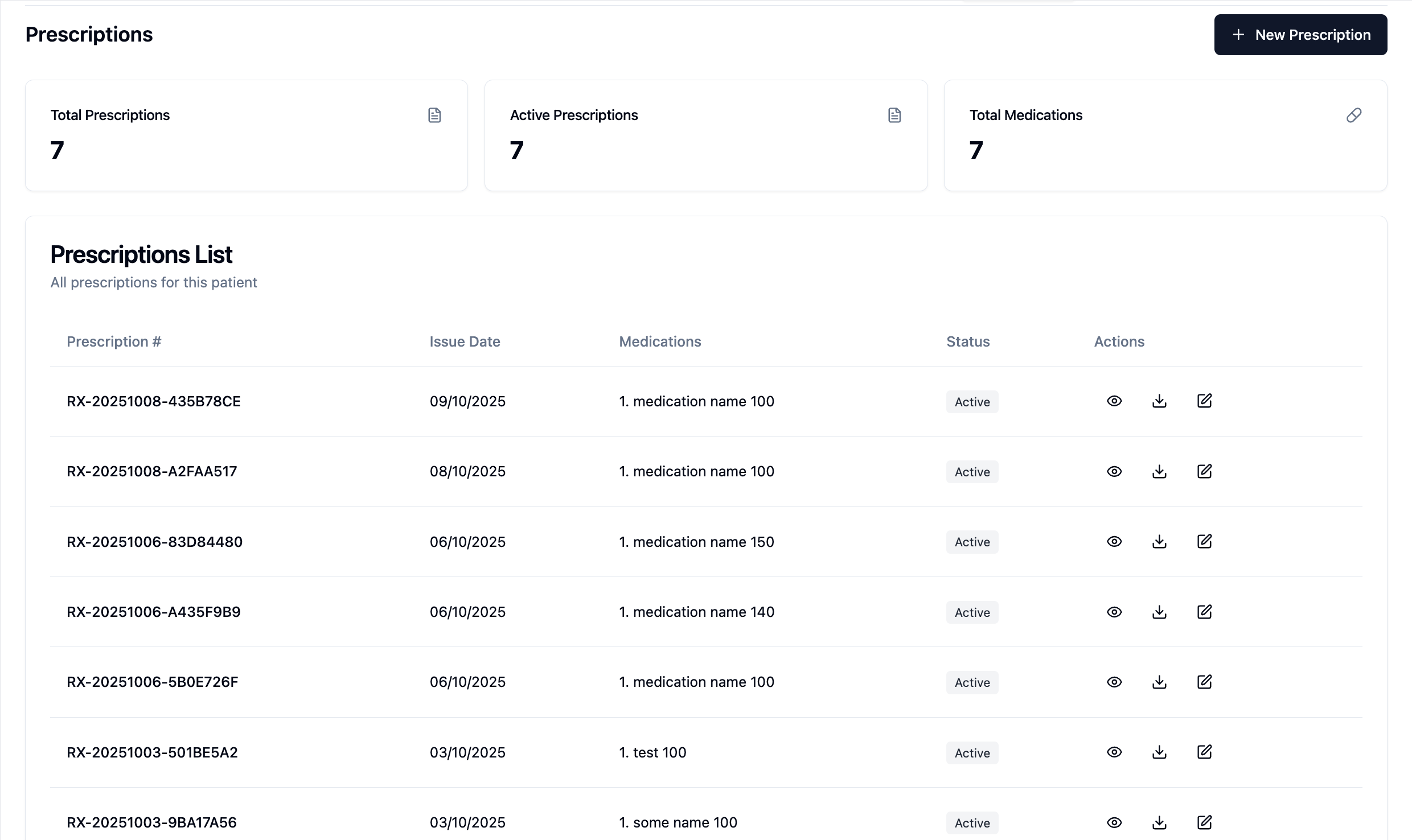Screen dimensions: 1412x840
Task: View prescription RX-20251006-A435F9B9 details
Action: (1114, 612)
